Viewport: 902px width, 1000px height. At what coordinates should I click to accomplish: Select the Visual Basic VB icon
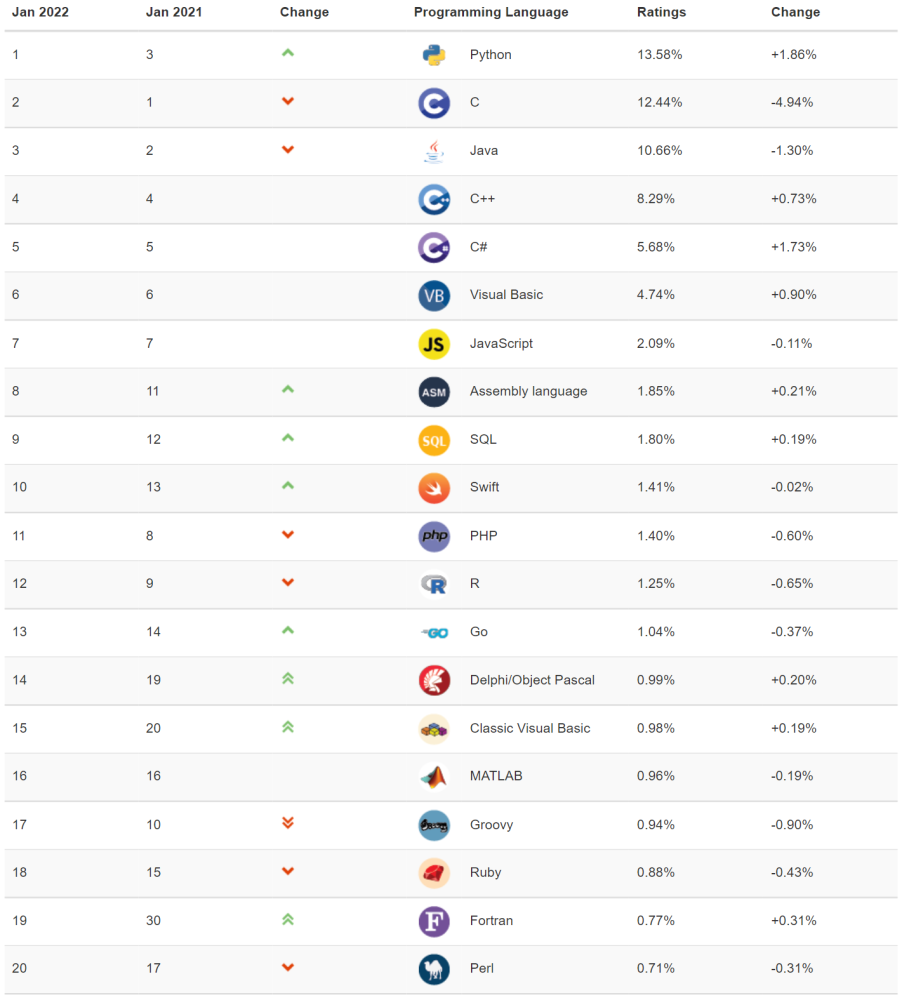(x=434, y=295)
